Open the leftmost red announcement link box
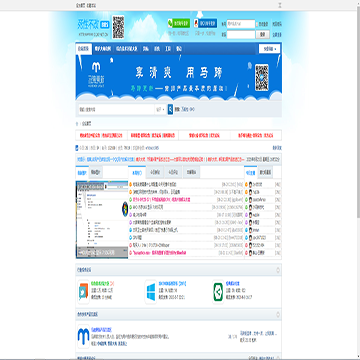This screenshot has height=360, width=360. click(101, 135)
